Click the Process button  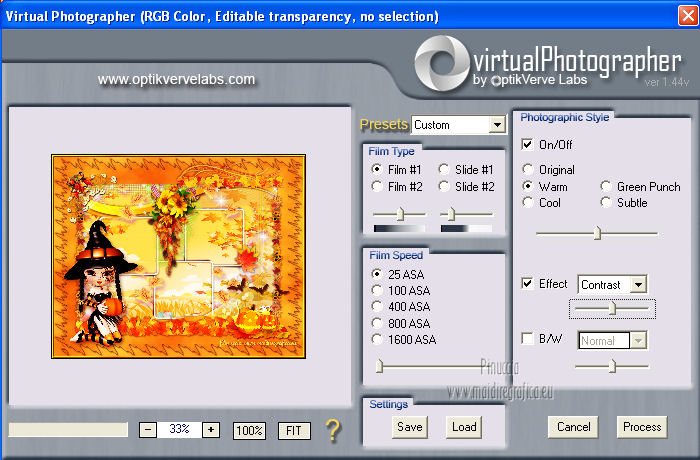click(642, 427)
